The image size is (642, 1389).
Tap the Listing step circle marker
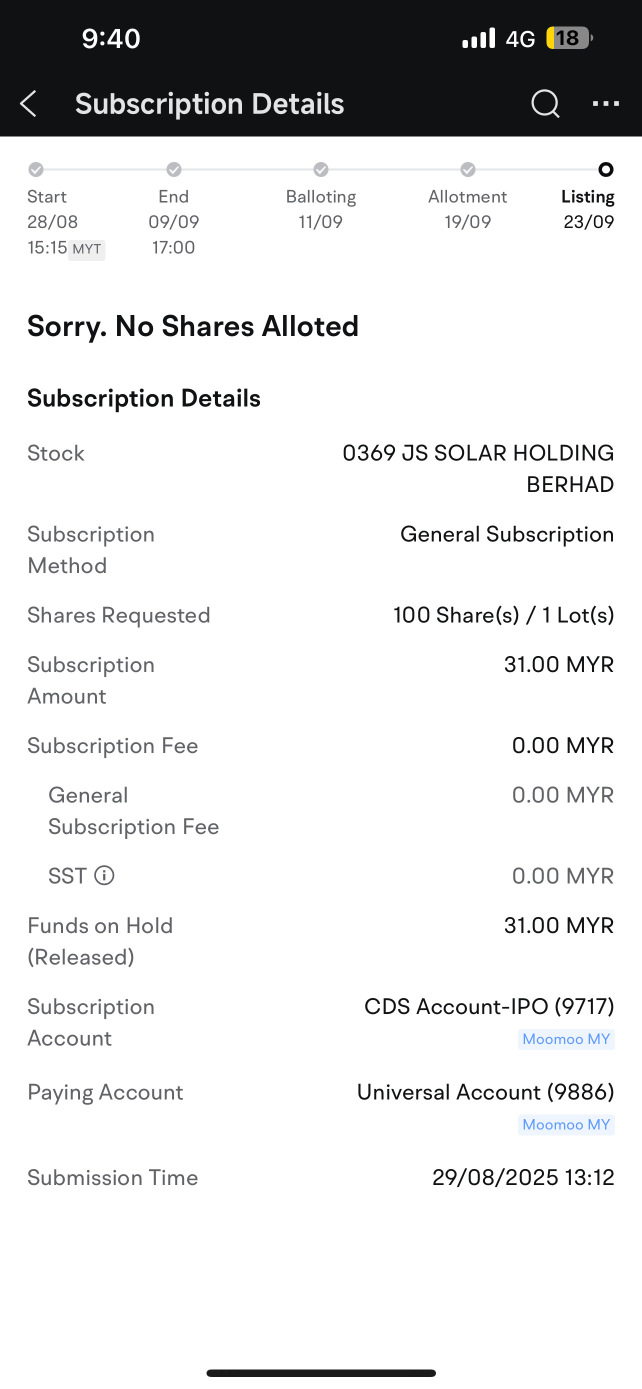point(605,170)
